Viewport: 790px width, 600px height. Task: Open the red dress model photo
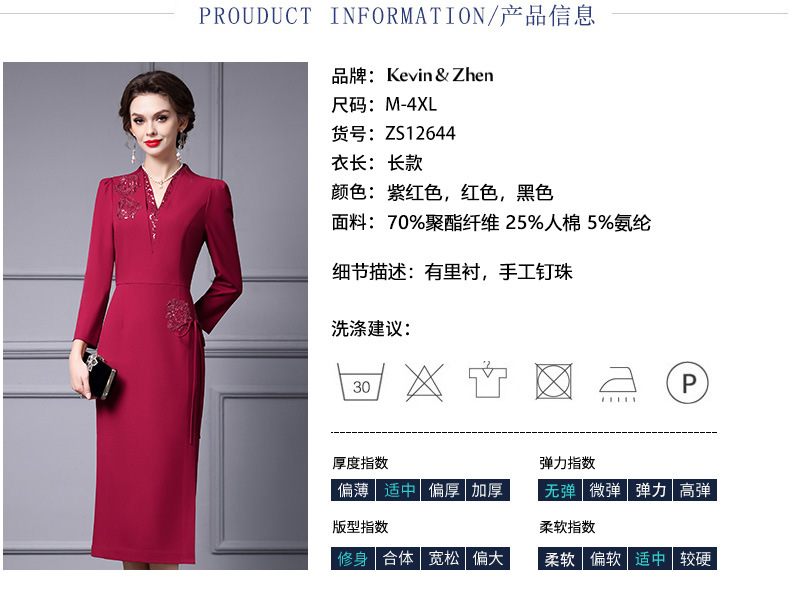click(x=155, y=316)
